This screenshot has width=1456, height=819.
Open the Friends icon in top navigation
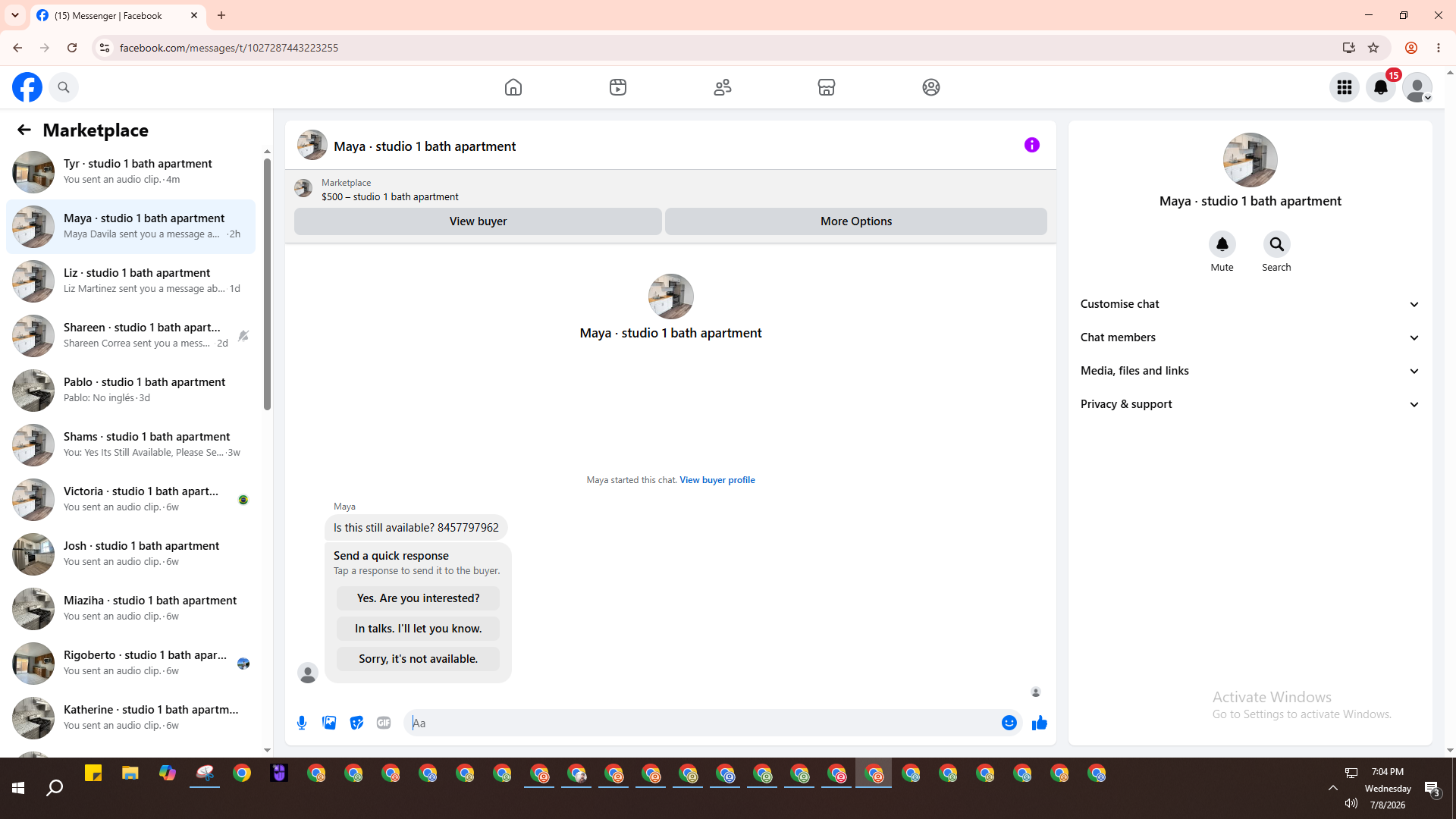click(723, 87)
